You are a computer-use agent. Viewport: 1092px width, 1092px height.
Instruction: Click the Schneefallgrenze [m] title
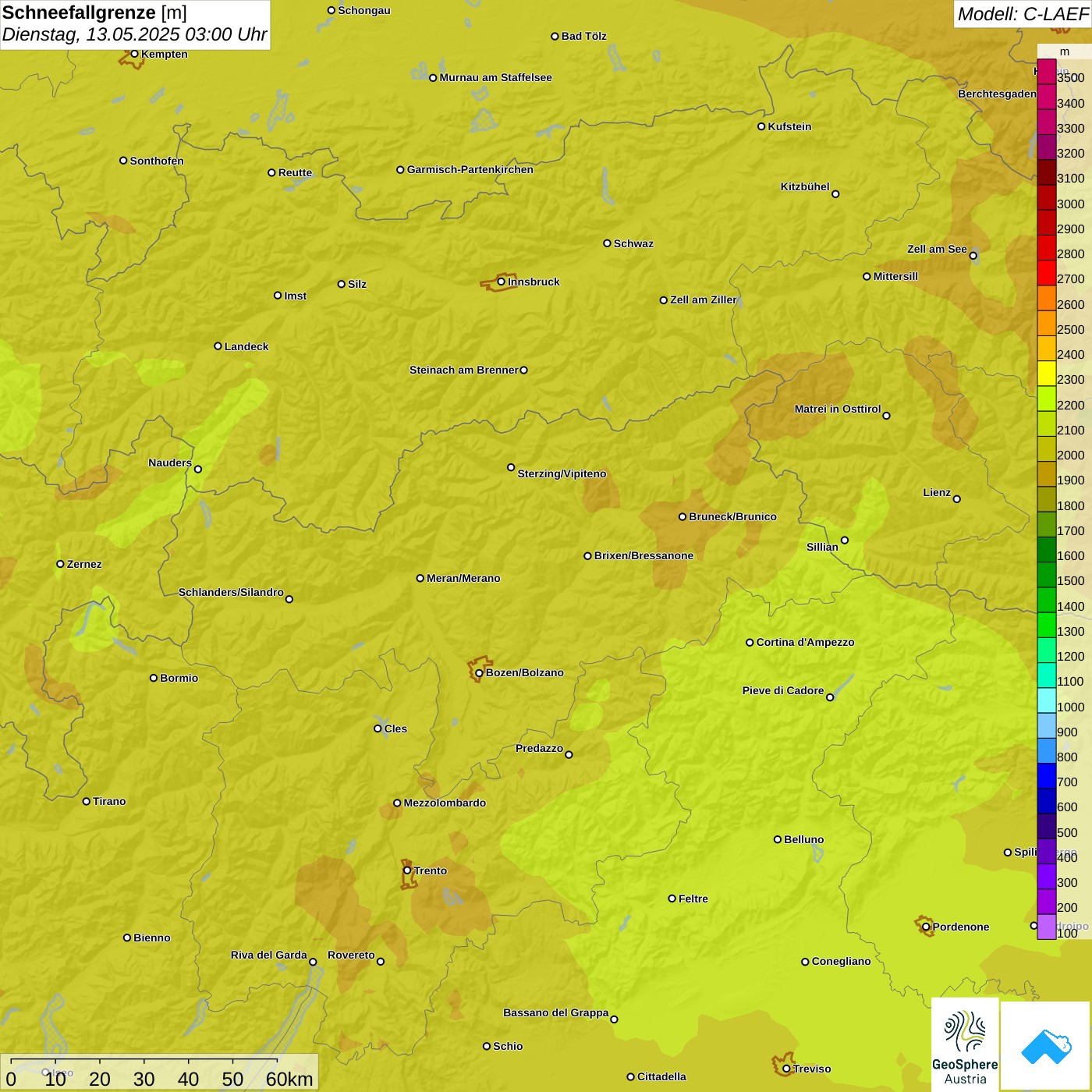pos(94,12)
